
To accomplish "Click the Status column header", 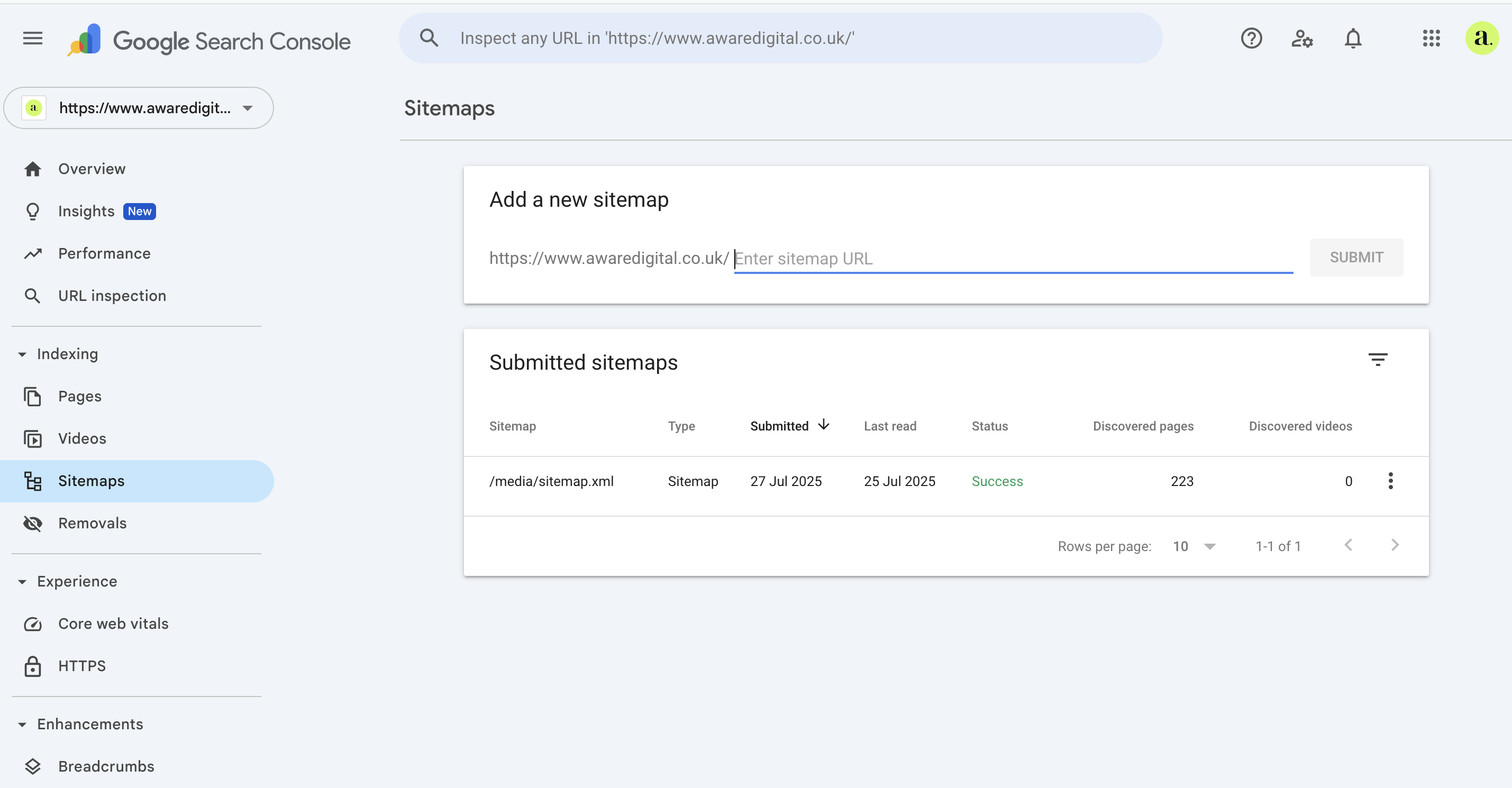I will 990,427.
